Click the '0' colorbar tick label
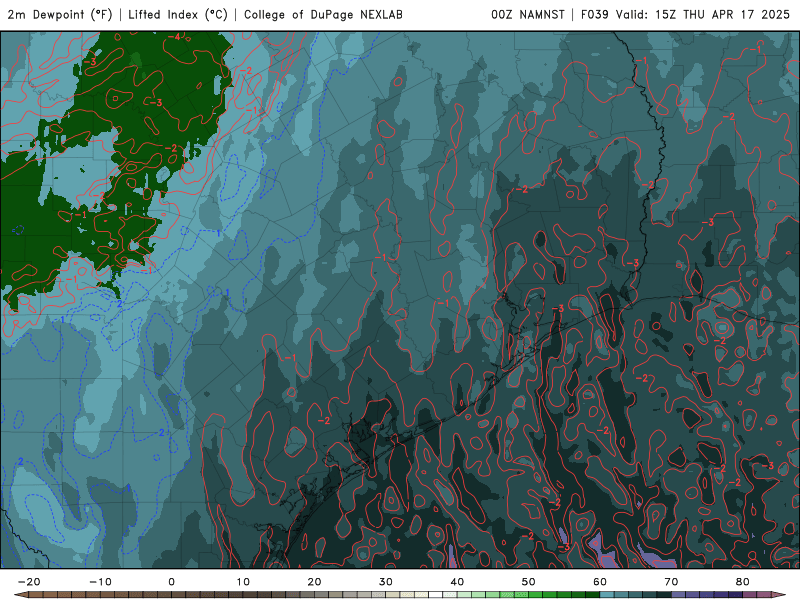 pos(171,582)
